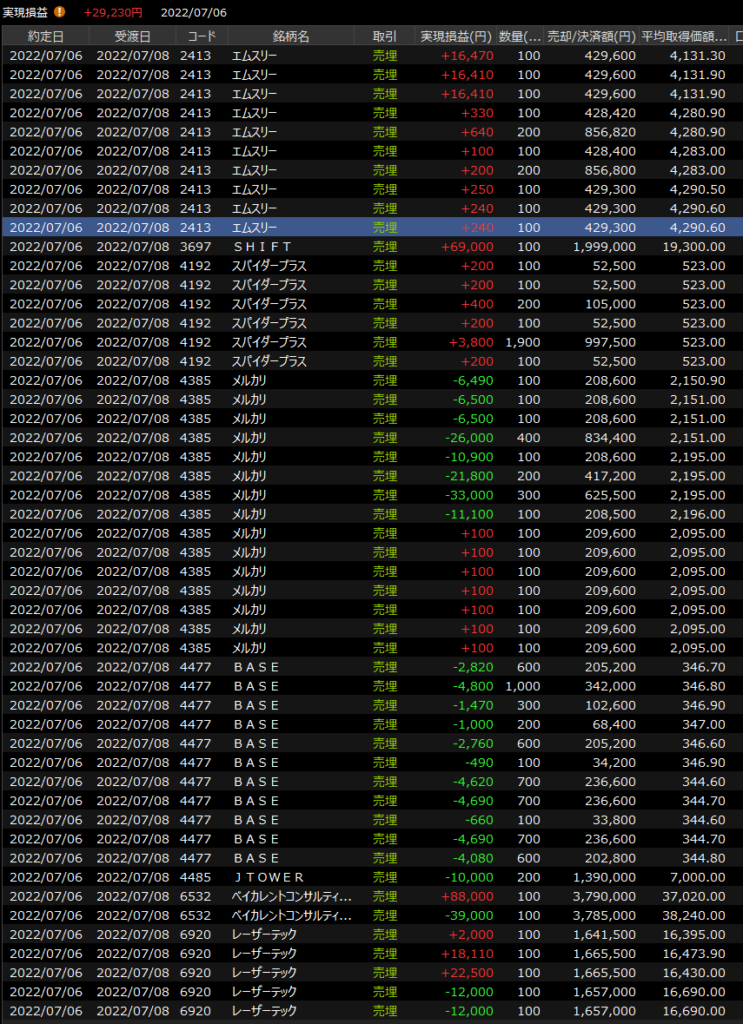Click the 2022/07/06 date at the top

194,12
